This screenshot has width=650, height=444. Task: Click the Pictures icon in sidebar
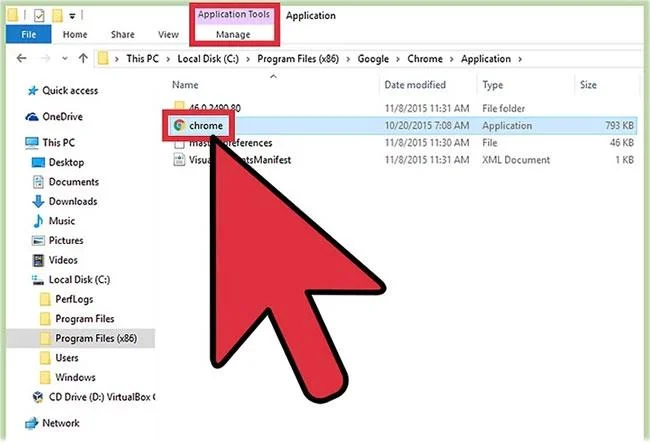pyautogui.click(x=38, y=240)
